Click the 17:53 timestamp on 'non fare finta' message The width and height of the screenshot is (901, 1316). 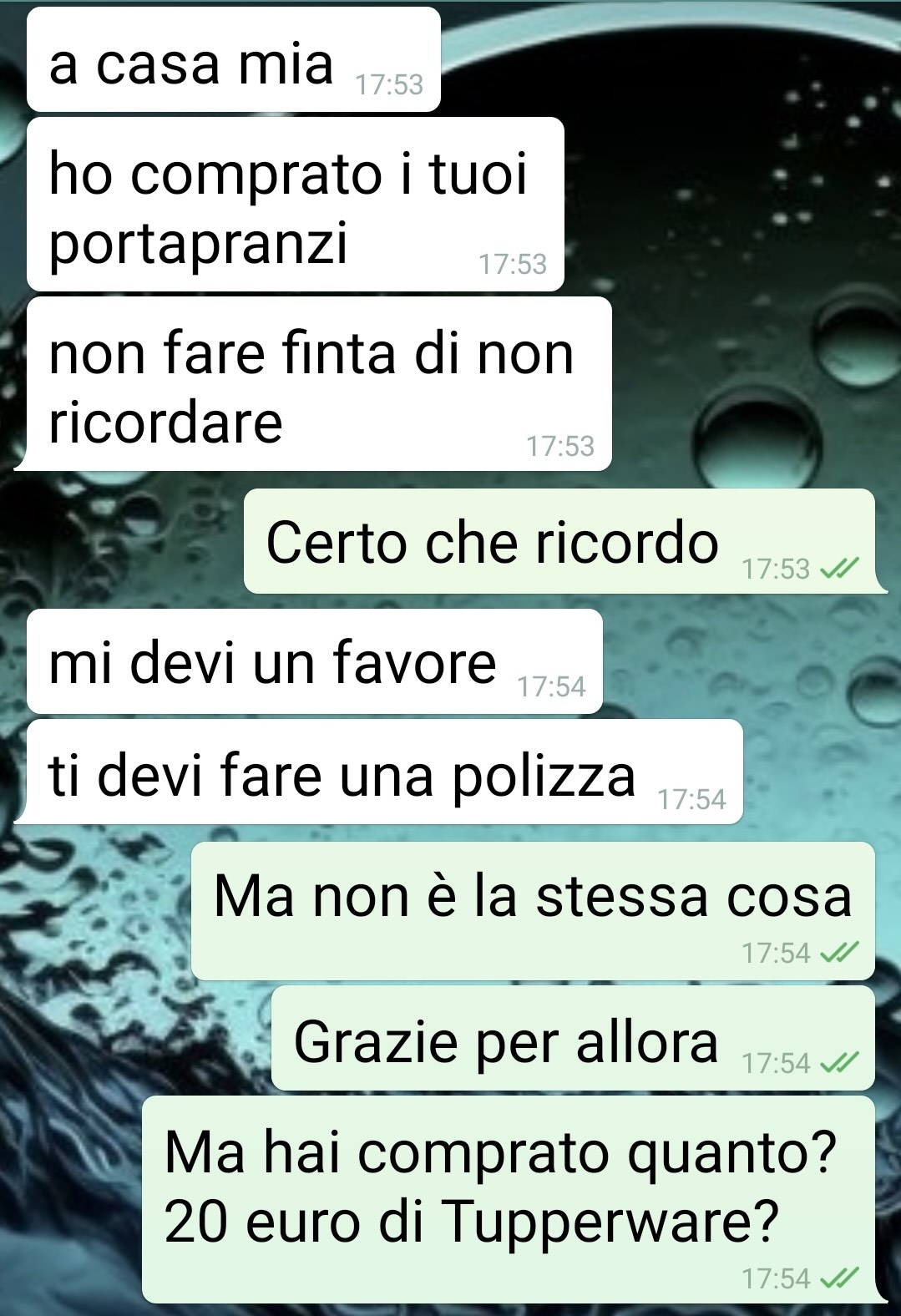[x=560, y=446]
